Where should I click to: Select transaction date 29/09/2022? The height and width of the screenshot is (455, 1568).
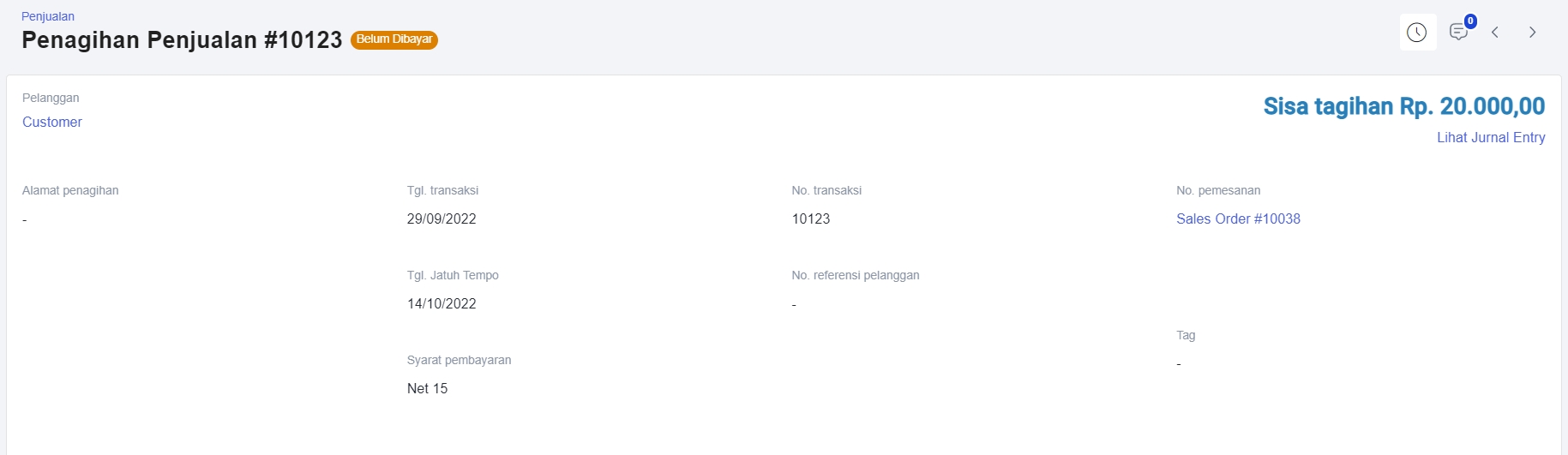pyautogui.click(x=442, y=219)
